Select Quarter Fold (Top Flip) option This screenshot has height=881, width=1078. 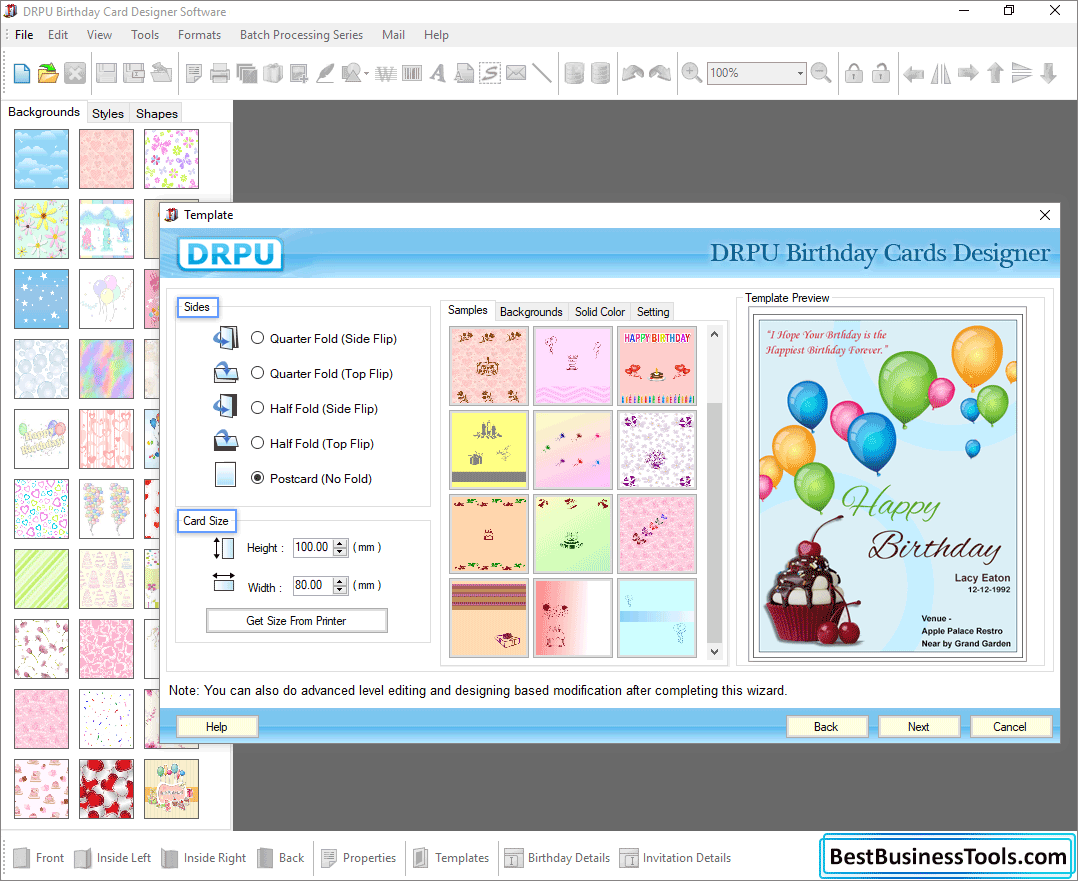pyautogui.click(x=257, y=373)
